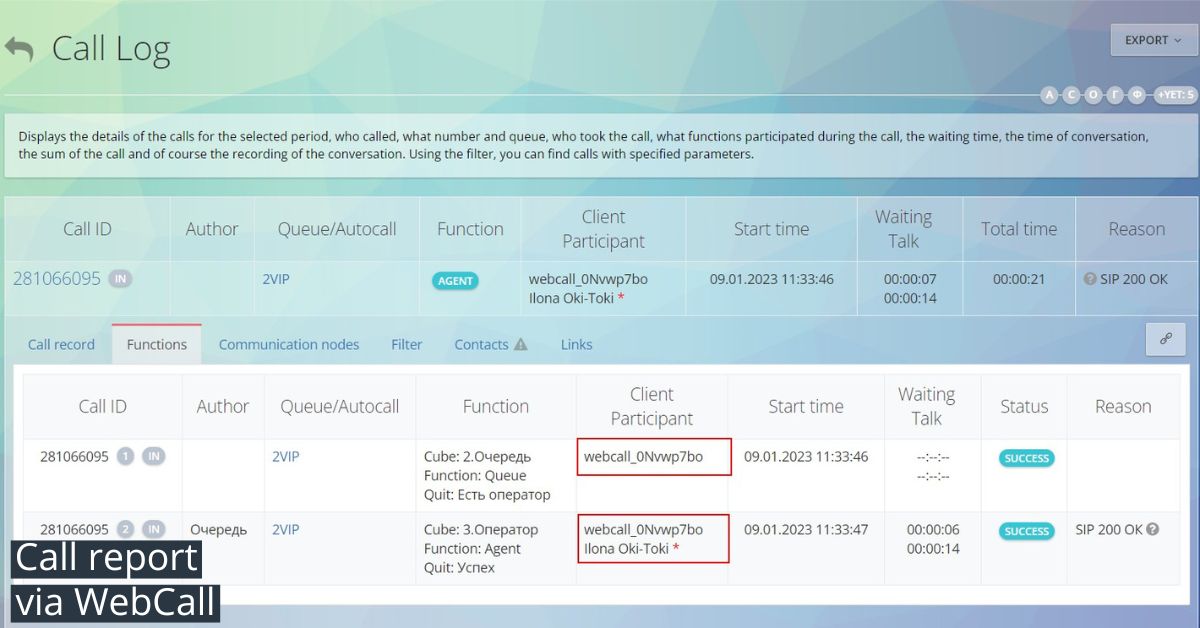Click the 'C' filter circle
1200x628 pixels.
[1071, 95]
